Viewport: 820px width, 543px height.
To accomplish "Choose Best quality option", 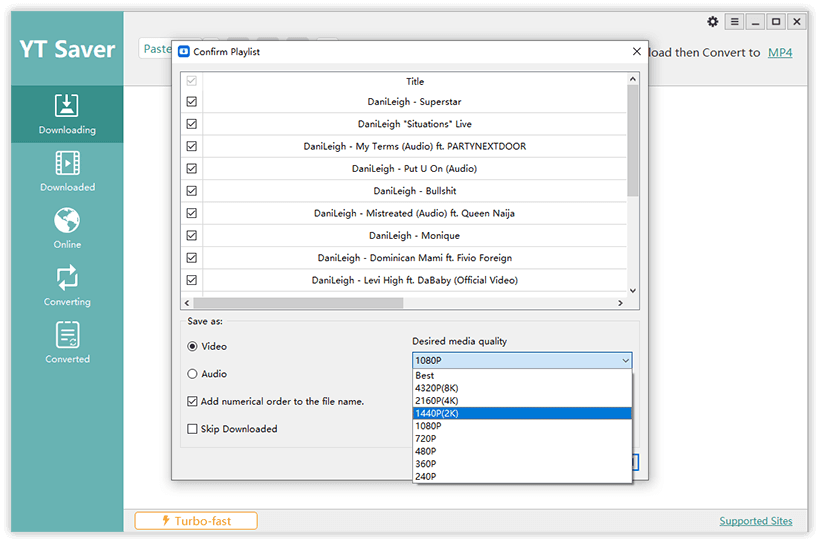I will click(522, 376).
